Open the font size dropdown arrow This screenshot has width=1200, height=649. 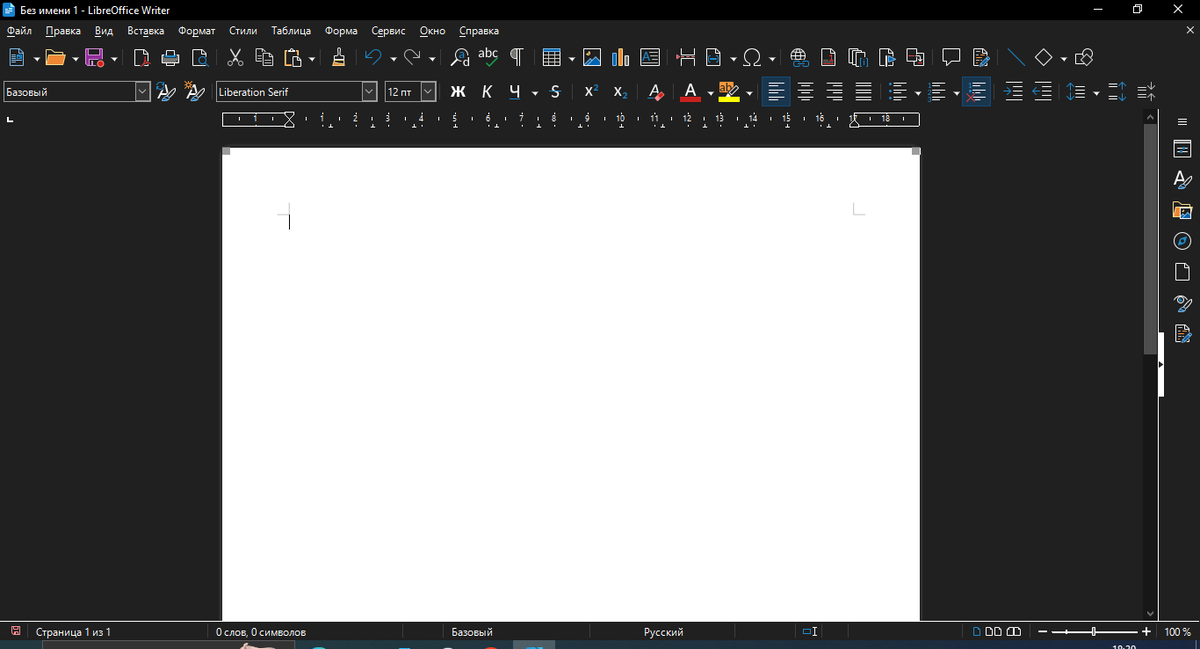click(x=429, y=92)
